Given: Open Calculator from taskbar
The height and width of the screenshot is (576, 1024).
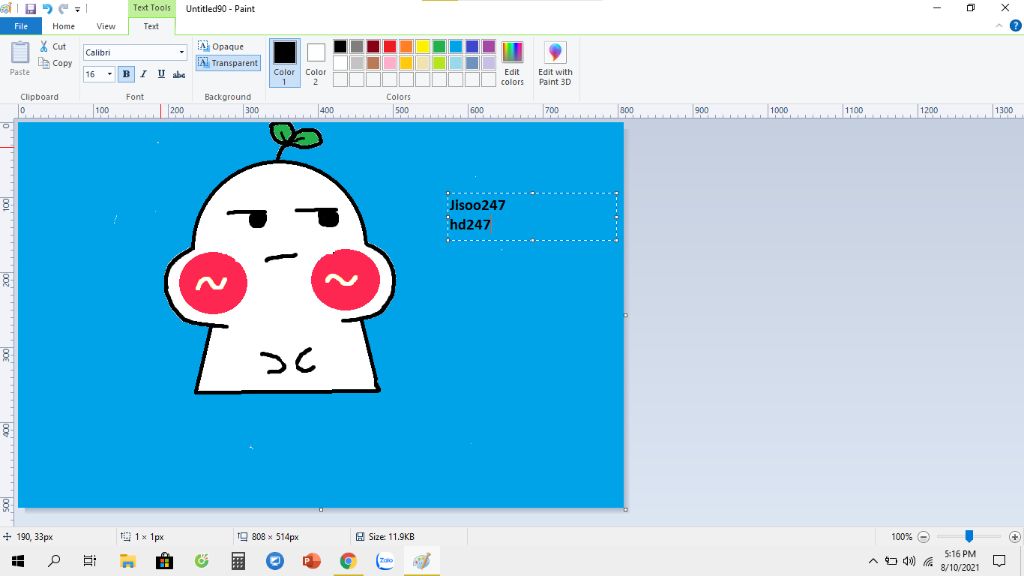Looking at the screenshot, I should click(238, 561).
